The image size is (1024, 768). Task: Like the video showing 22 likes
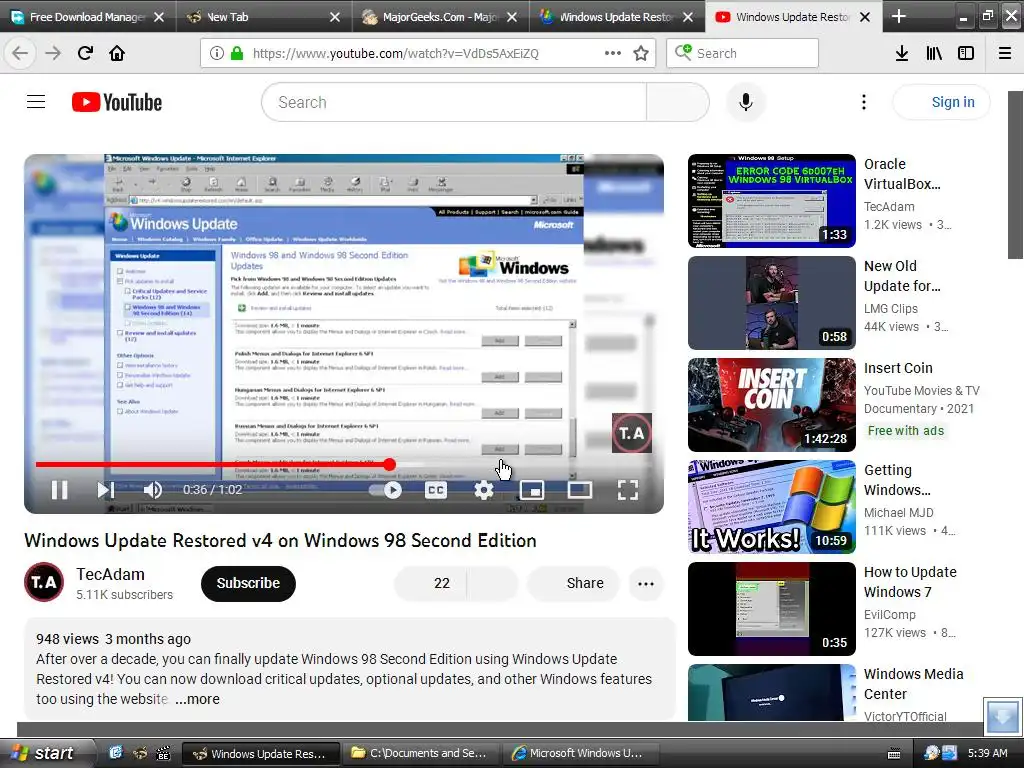click(x=430, y=583)
